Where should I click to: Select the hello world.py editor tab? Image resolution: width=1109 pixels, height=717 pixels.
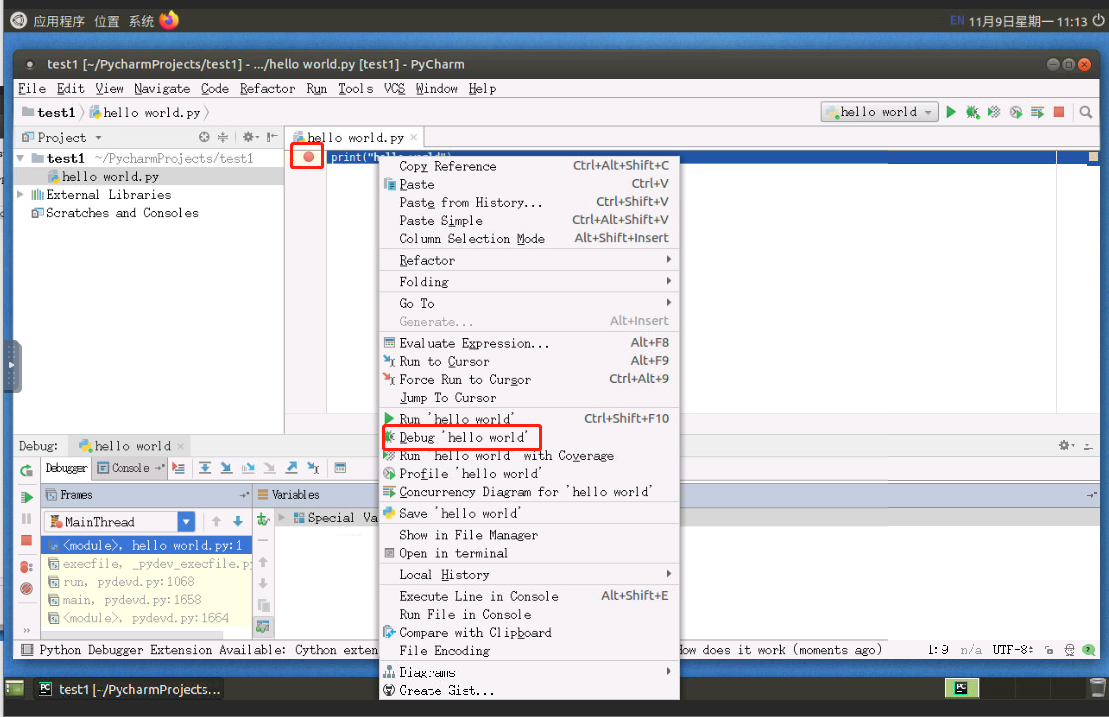[355, 137]
